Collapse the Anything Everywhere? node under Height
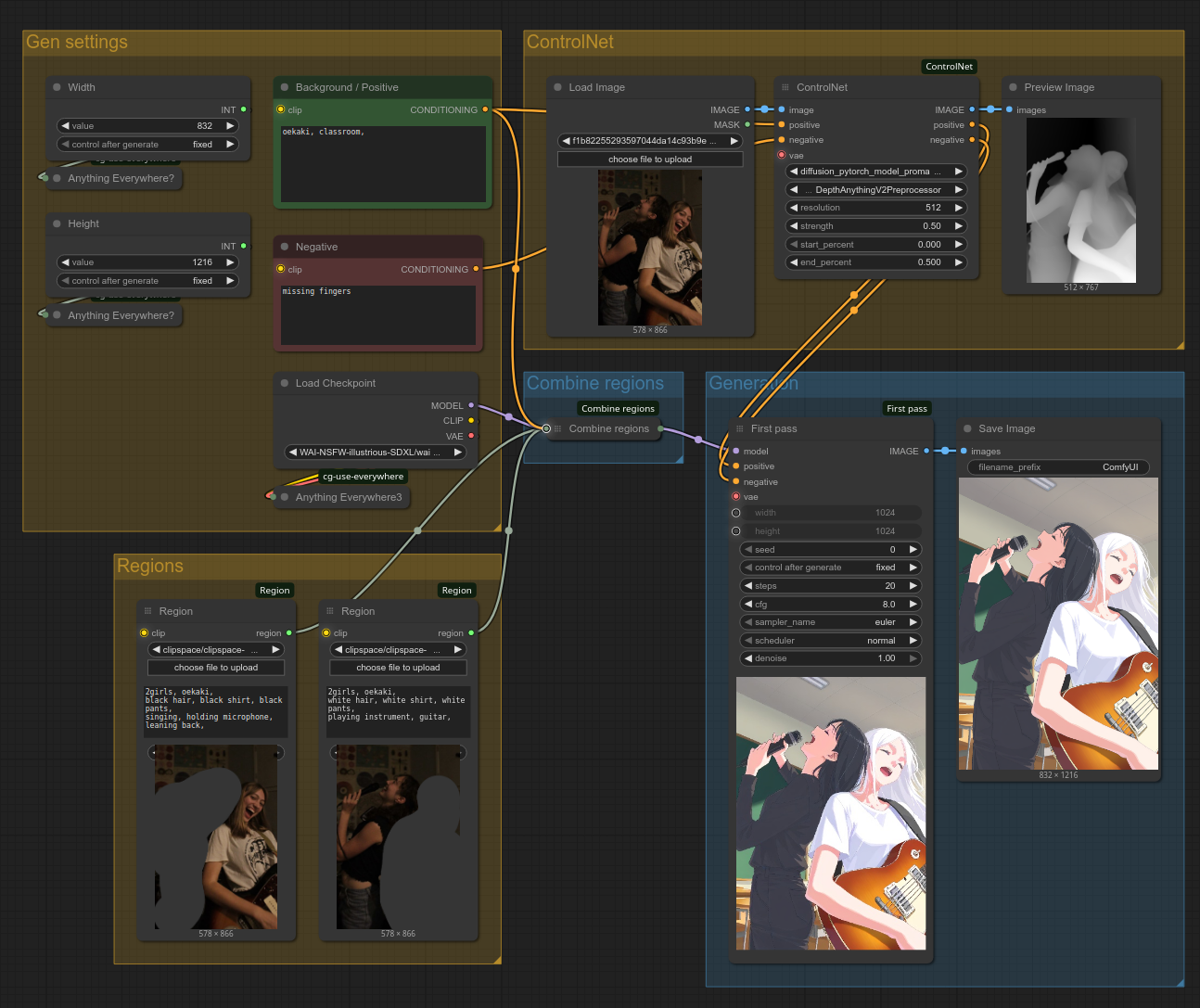Screen dimensions: 1200x1008 point(57,315)
